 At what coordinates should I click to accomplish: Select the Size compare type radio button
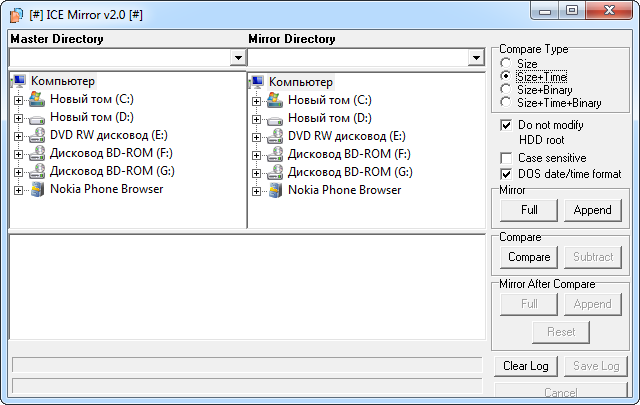click(x=506, y=63)
